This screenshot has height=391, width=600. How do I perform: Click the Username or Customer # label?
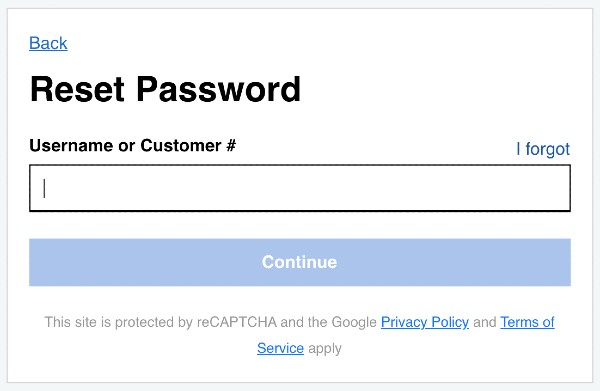[x=132, y=145]
